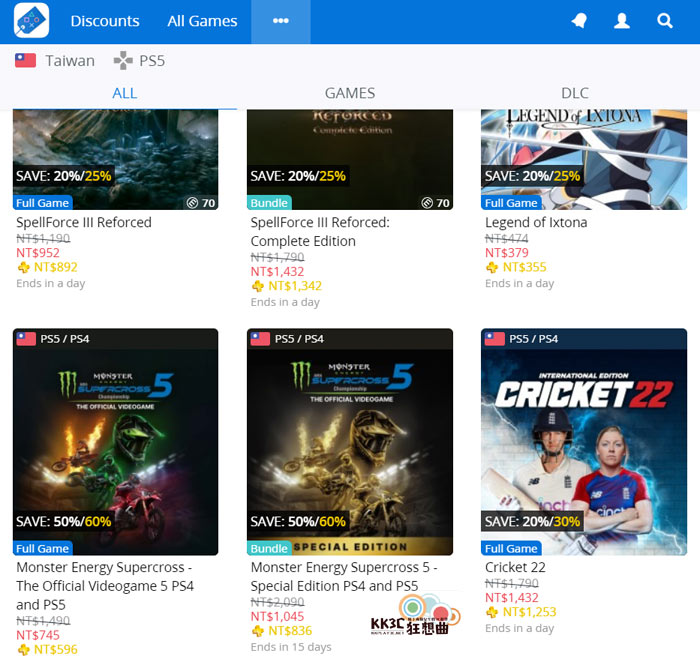This screenshot has height=656, width=700.
Task: Click the Full Game badge on Legend of Ixtona
Action: click(511, 203)
